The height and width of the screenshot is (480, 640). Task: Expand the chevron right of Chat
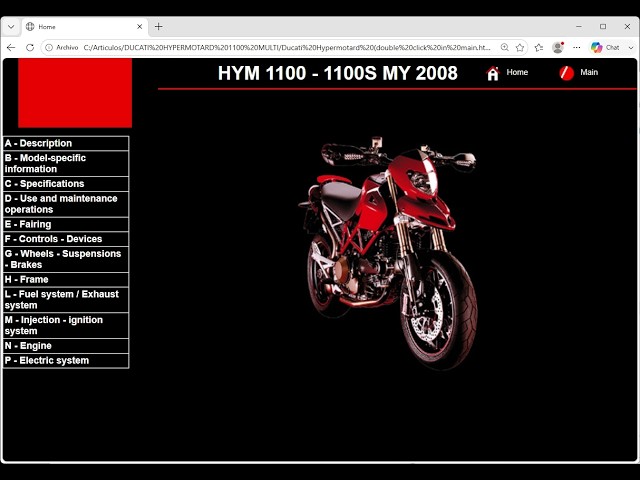(x=631, y=47)
